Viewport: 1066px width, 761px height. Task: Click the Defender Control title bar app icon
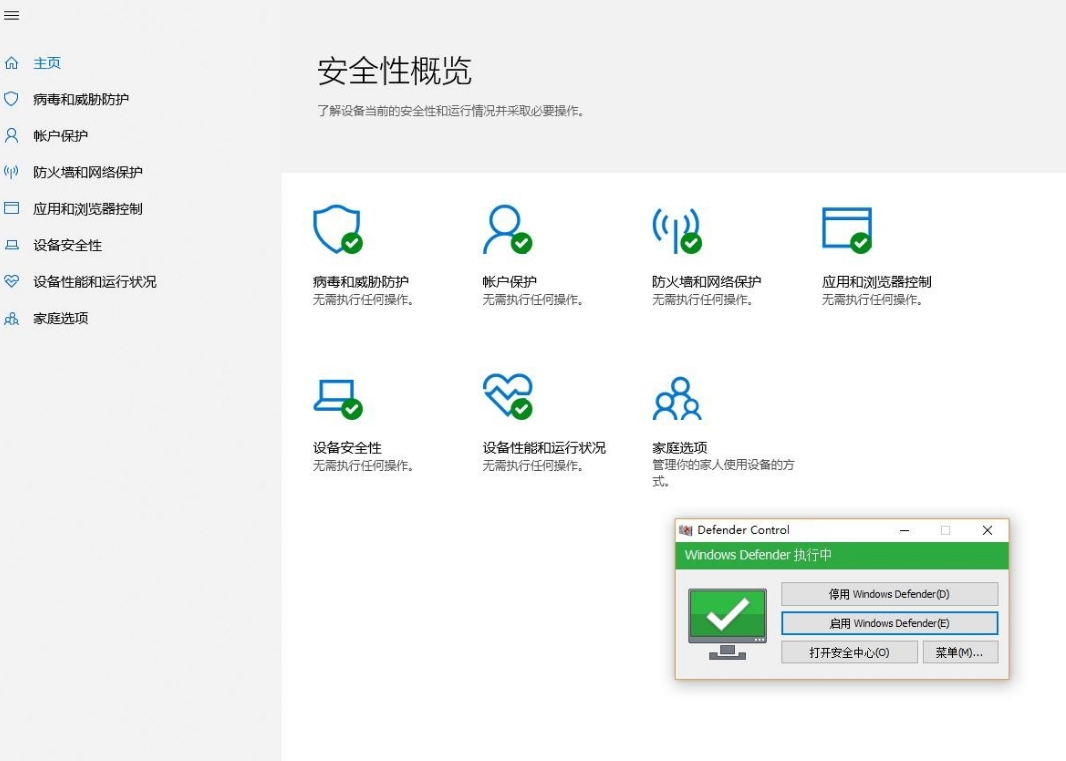coord(685,530)
